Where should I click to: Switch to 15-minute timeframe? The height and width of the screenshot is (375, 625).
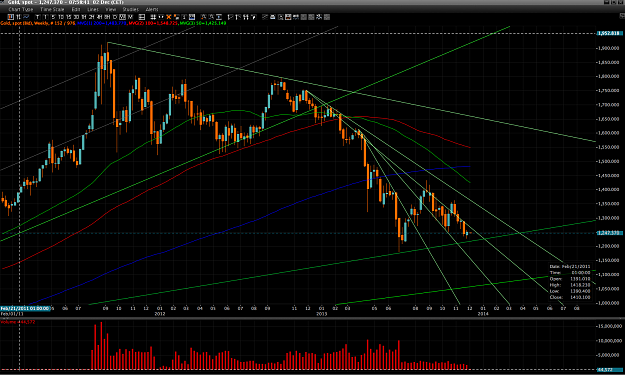point(69,17)
